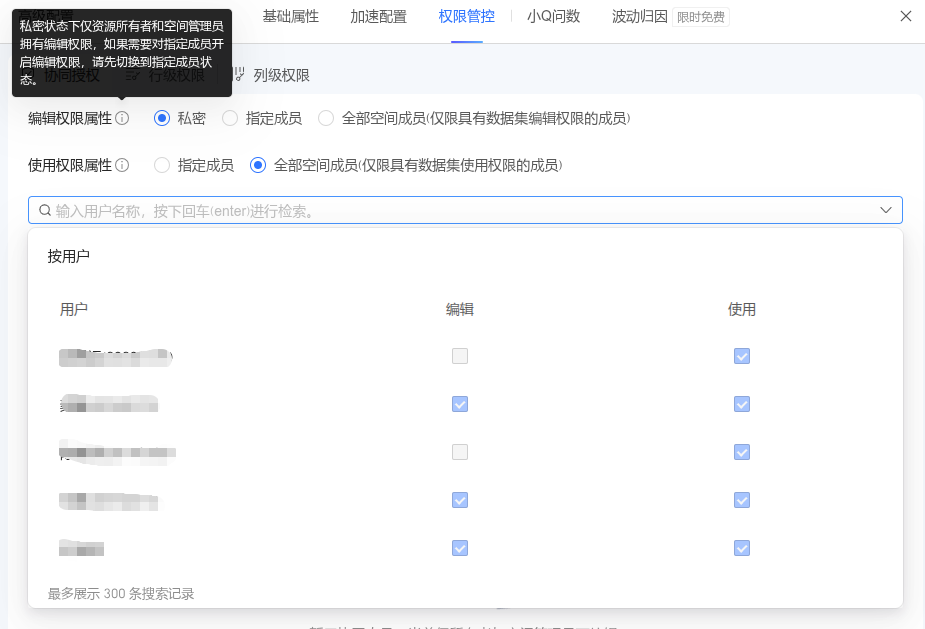This screenshot has width=925, height=629.
Task: Switch to the 加速配置 tab
Action: (x=378, y=17)
